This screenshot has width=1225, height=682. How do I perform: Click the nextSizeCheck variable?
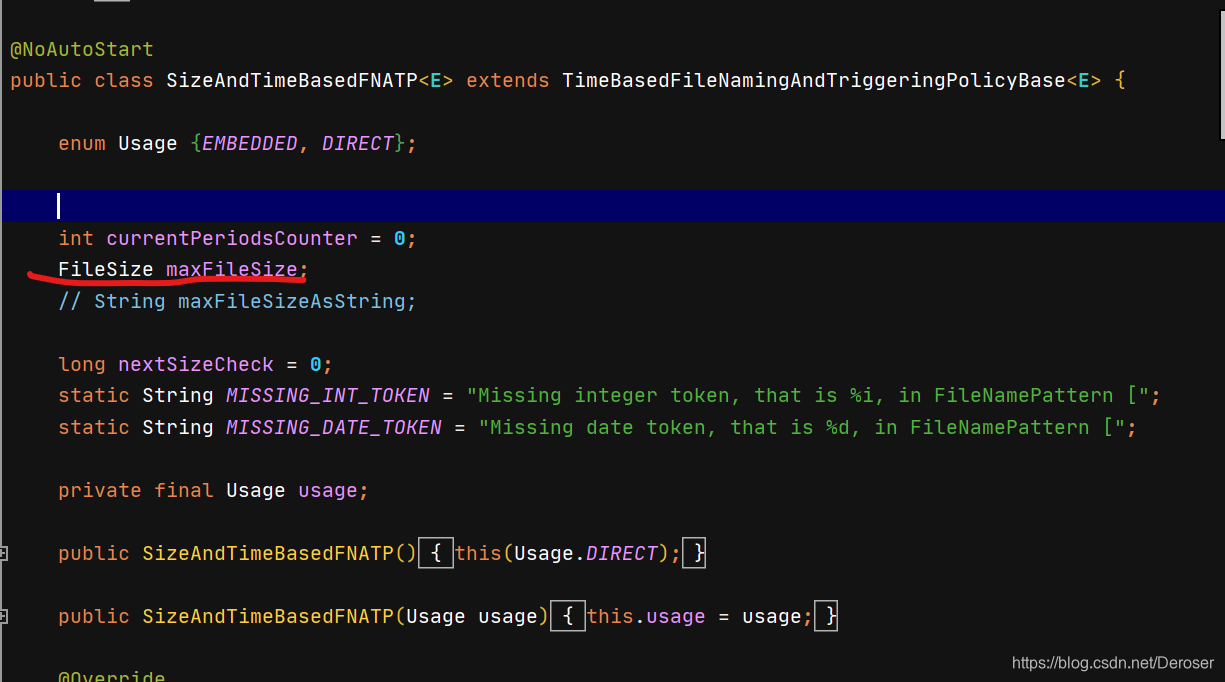(x=196, y=364)
